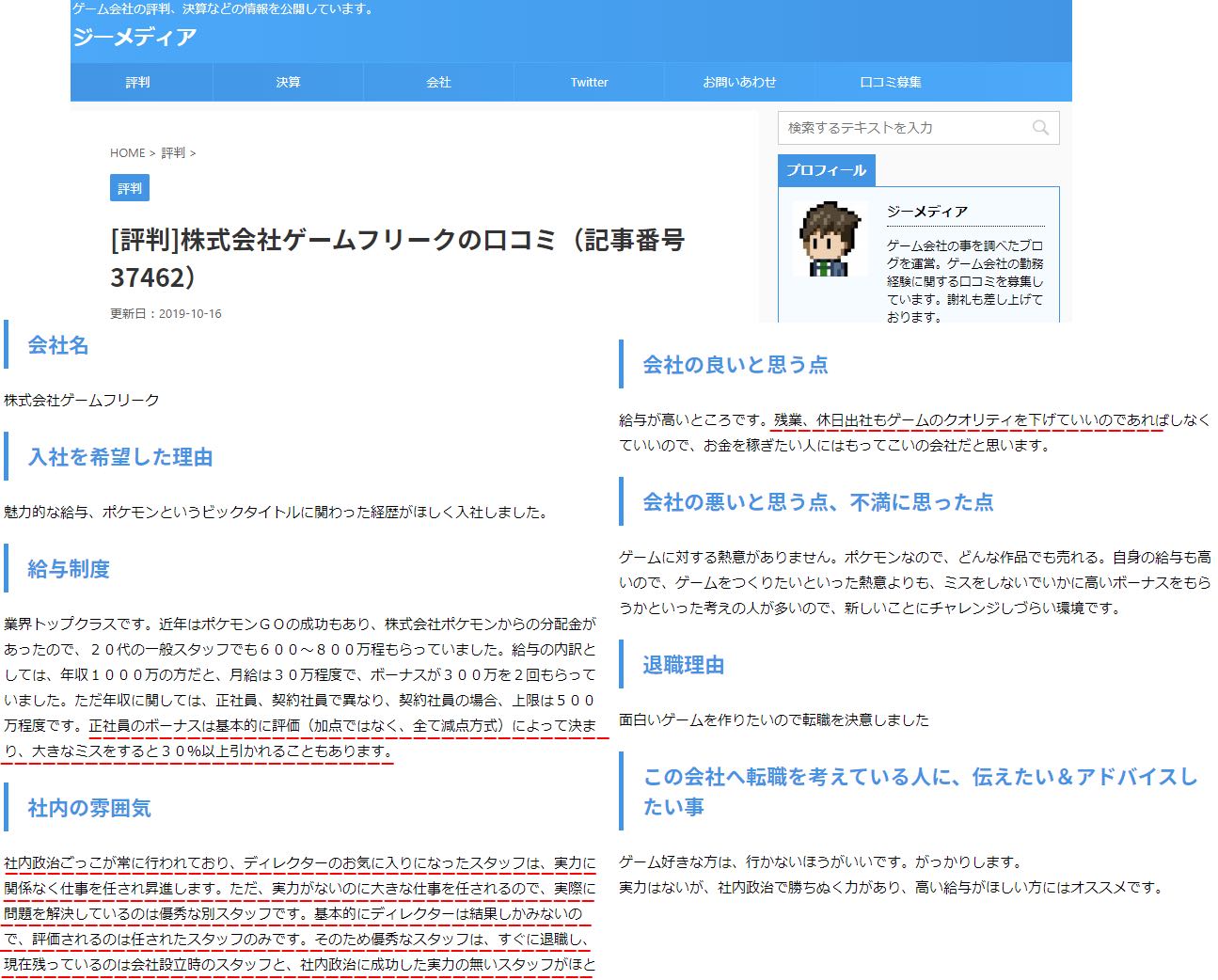Open the 評判 navigation menu item

pos(138,83)
